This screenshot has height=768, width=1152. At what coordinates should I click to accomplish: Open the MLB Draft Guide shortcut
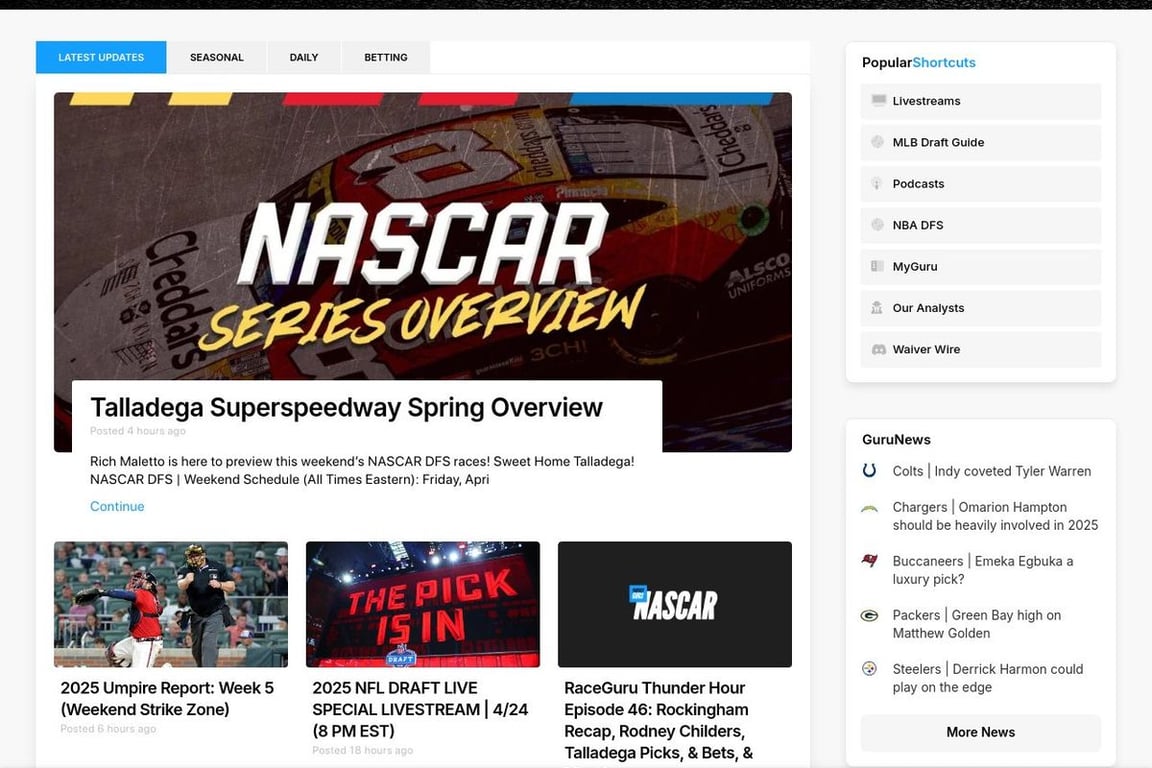click(981, 142)
